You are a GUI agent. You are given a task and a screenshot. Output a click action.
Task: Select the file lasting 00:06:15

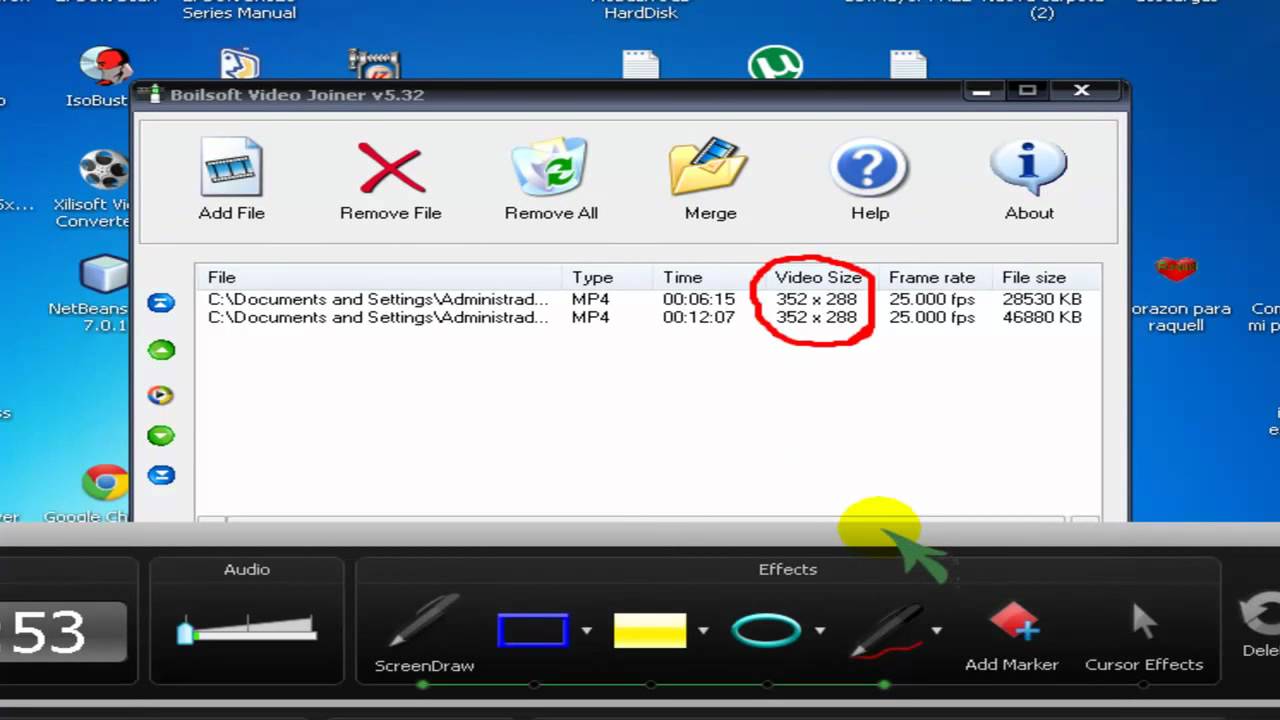click(x=648, y=299)
